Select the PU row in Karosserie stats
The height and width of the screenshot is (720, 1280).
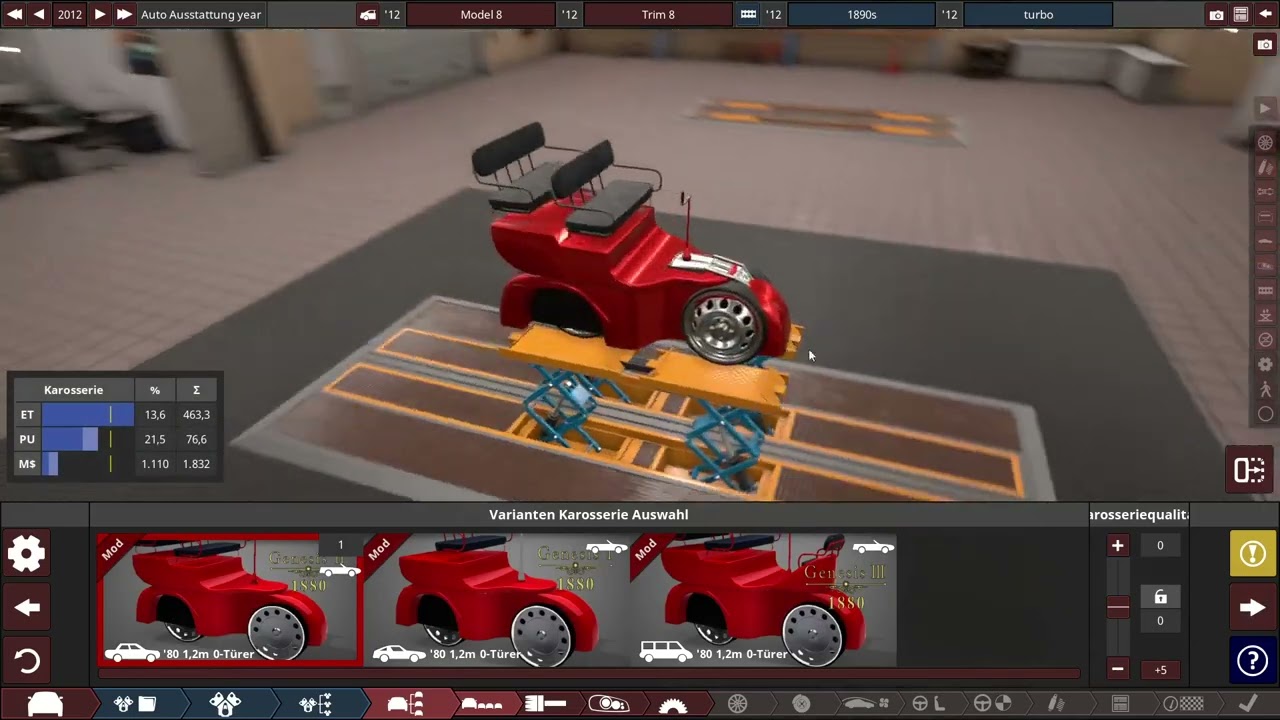116,439
